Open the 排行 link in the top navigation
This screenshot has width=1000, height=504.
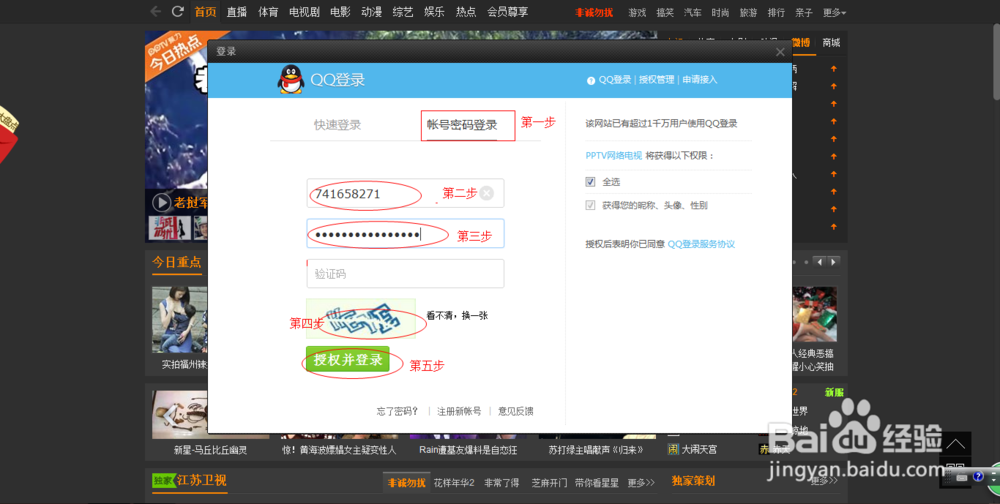[776, 12]
